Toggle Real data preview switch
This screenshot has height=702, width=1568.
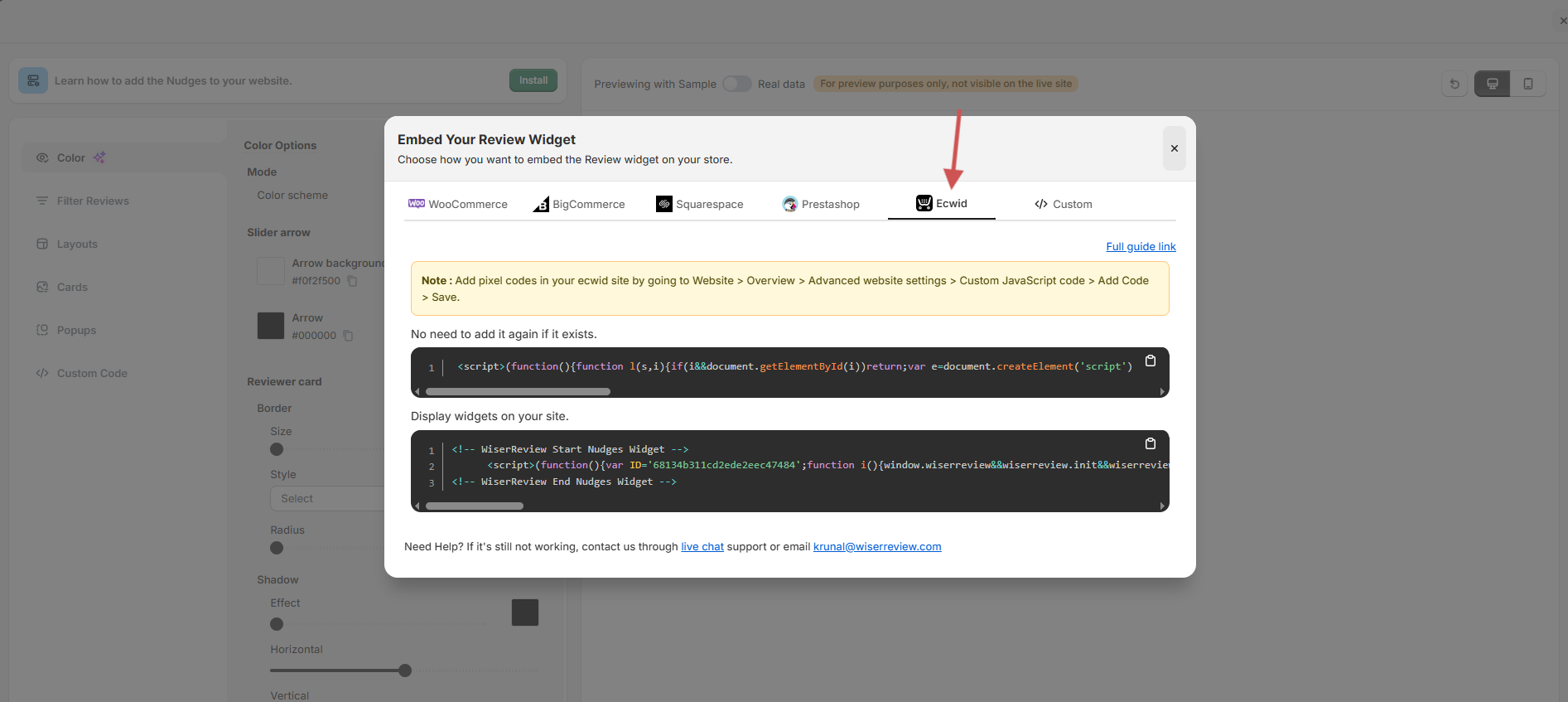[x=736, y=84]
